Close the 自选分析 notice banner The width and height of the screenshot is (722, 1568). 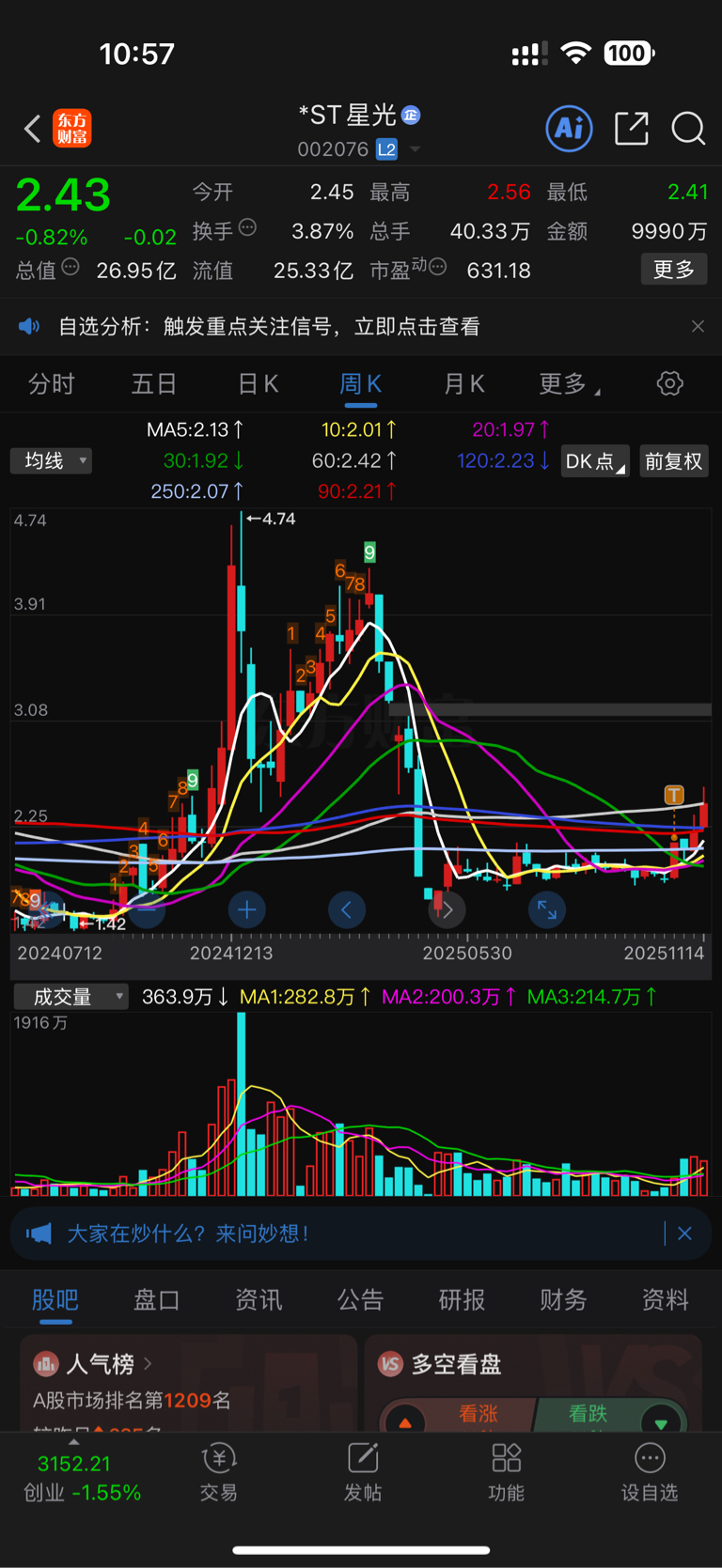click(698, 326)
